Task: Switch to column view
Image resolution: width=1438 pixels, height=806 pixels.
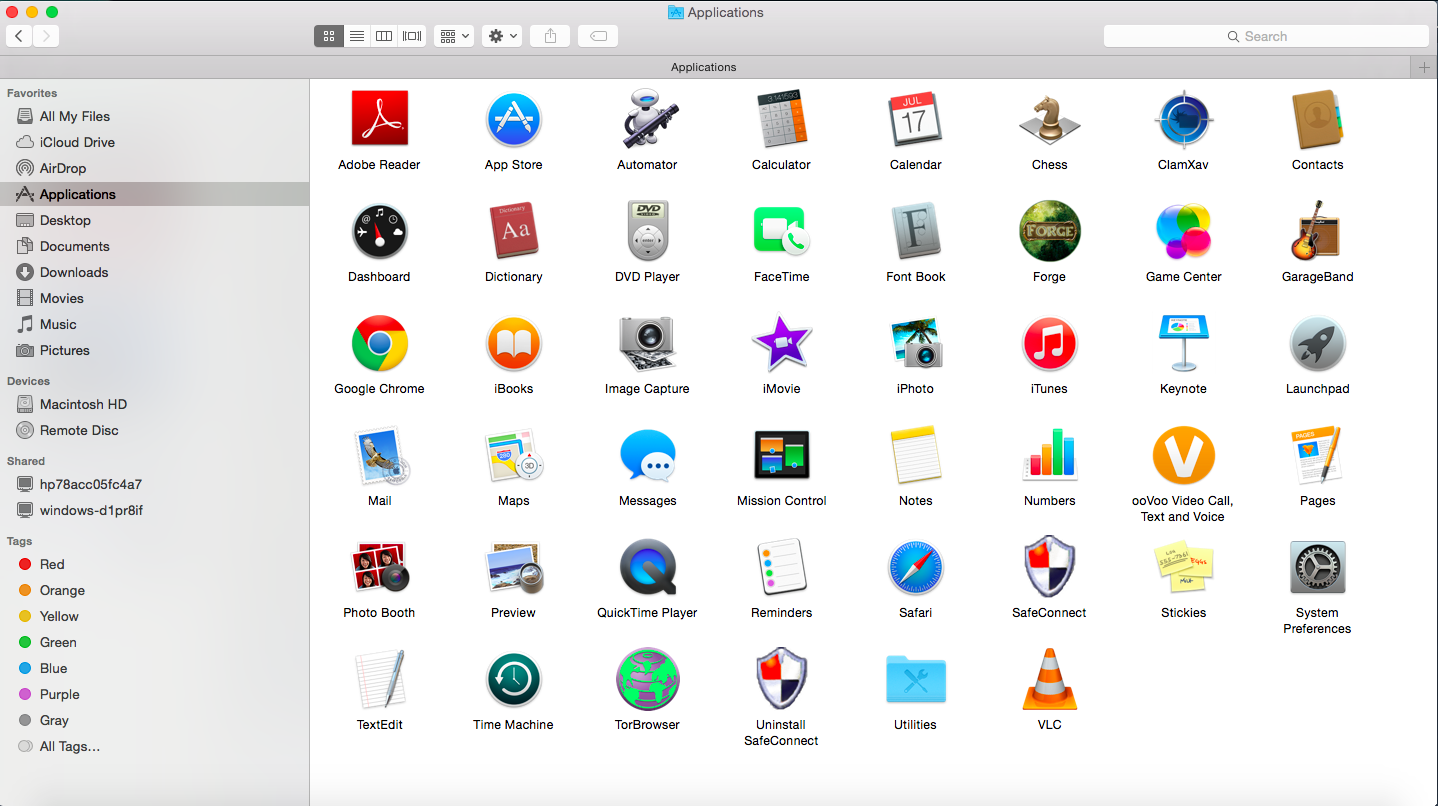Action: pos(384,36)
